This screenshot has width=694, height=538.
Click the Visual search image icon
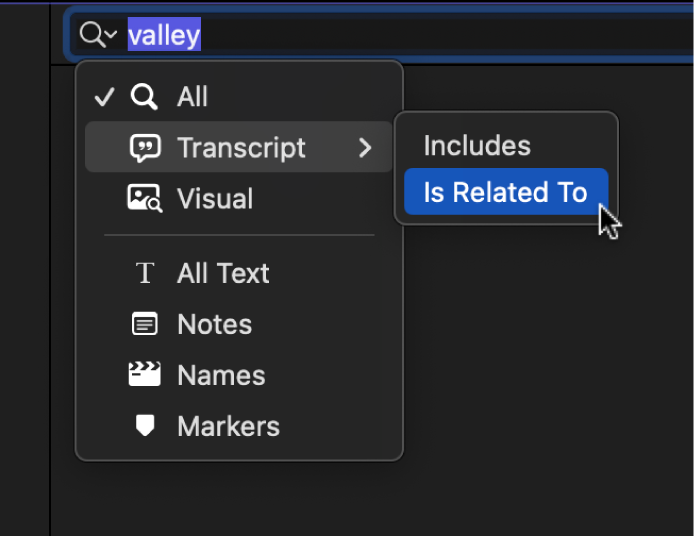pos(145,199)
